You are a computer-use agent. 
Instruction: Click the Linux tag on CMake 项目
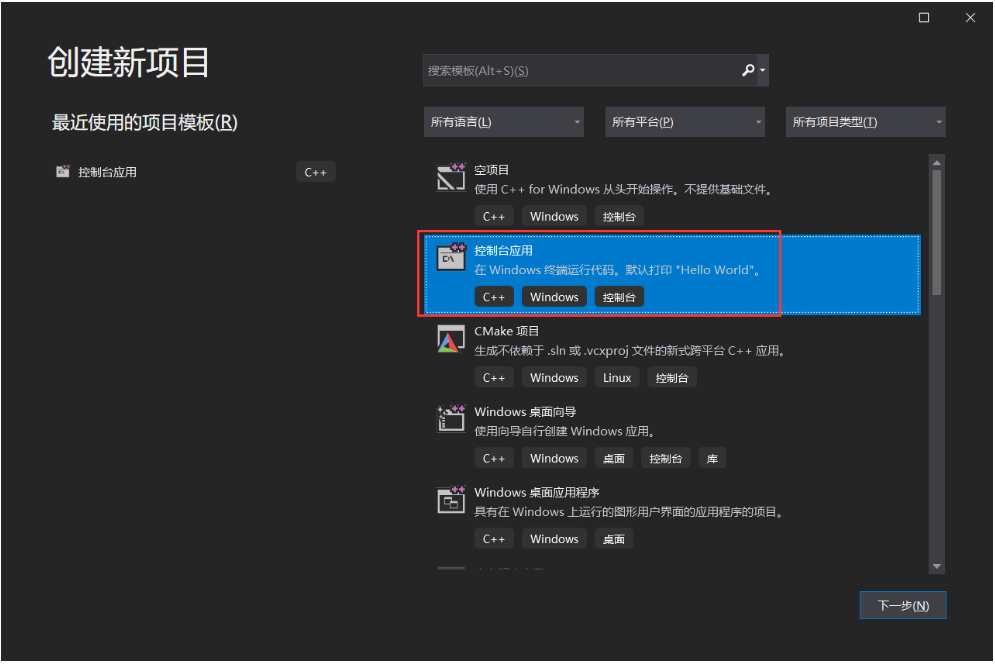pyautogui.click(x=617, y=377)
